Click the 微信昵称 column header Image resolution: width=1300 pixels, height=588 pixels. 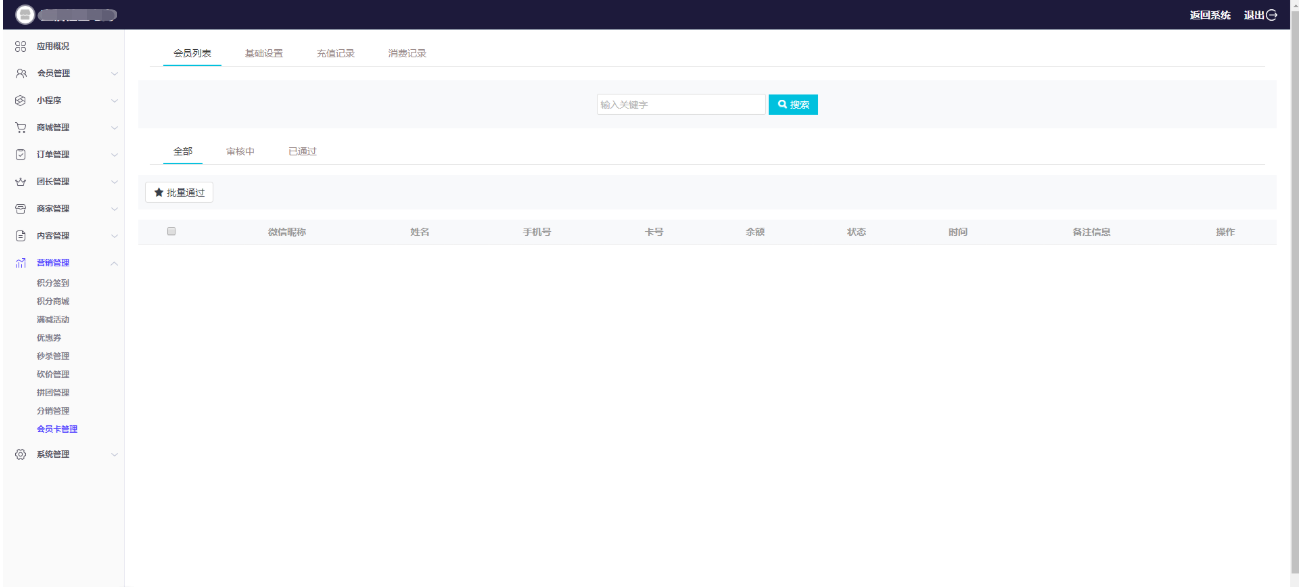pyautogui.click(x=286, y=232)
